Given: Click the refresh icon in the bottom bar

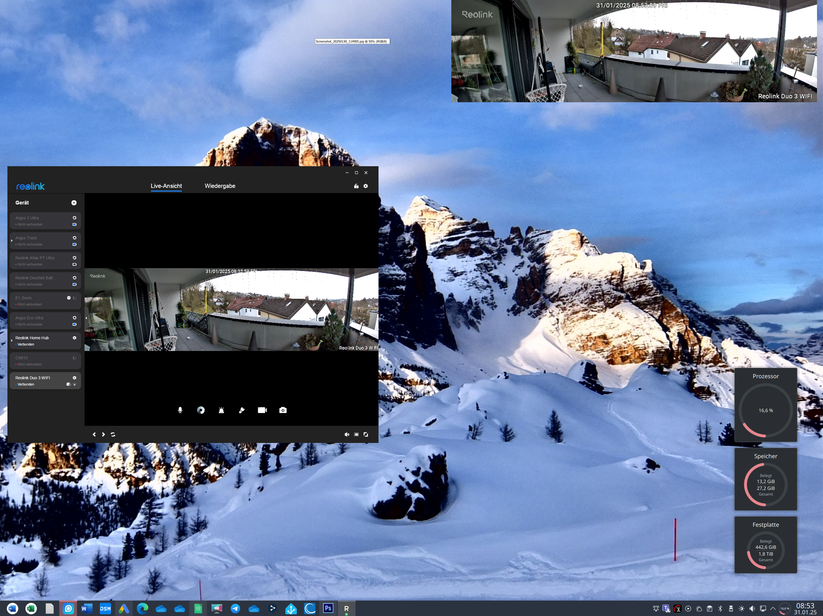Looking at the screenshot, I should [112, 434].
